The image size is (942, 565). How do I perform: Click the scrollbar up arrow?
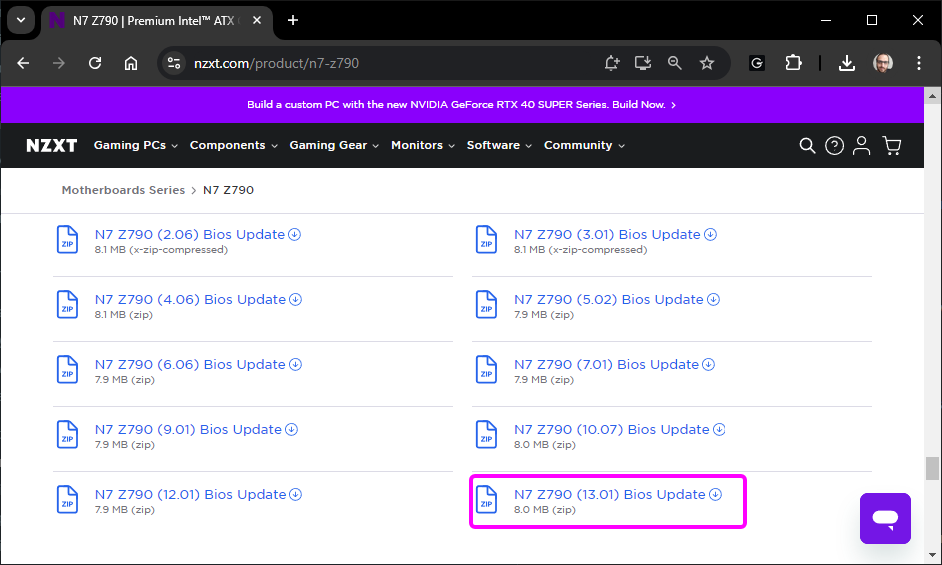932,96
